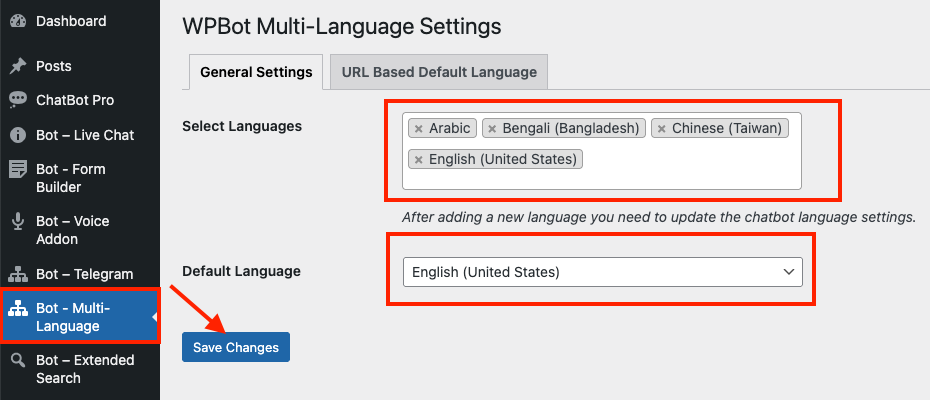This screenshot has height=400, width=930.
Task: Remove the Bengali (Bangladesh) language tag
Action: tap(492, 128)
